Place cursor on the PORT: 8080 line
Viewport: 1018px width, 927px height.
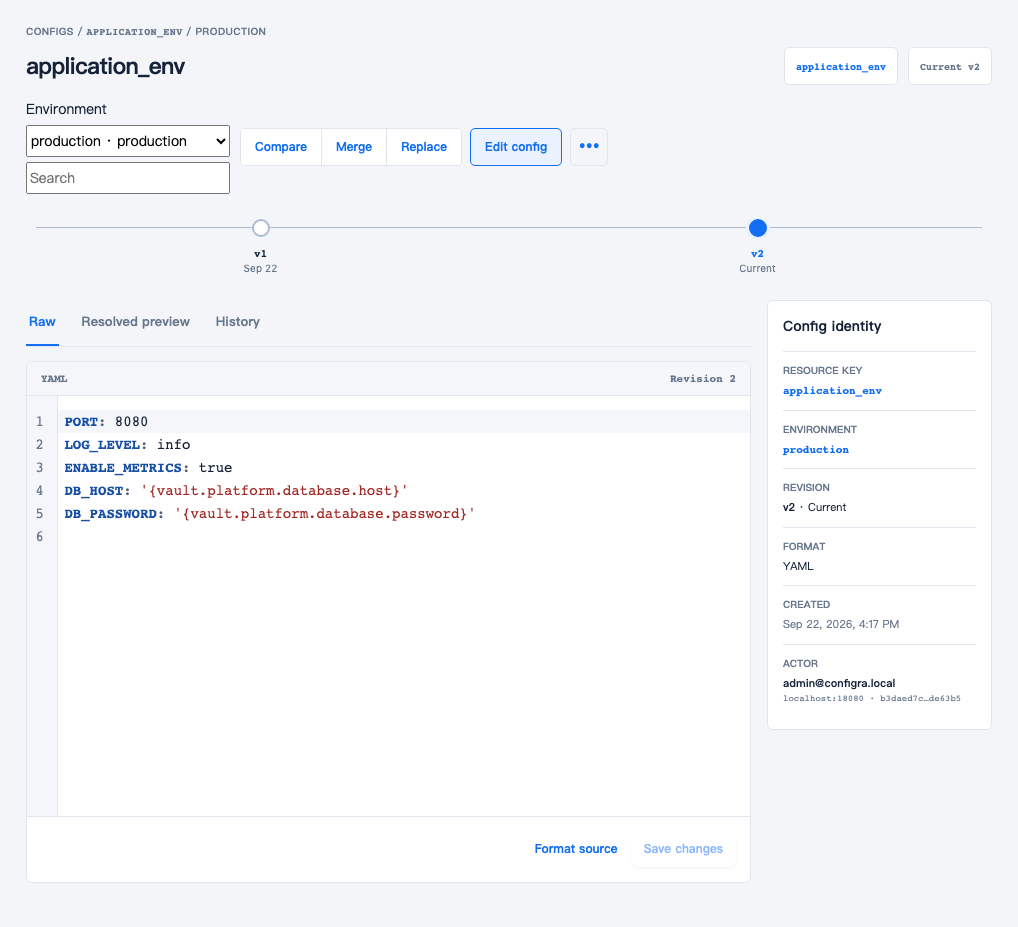tap(404, 422)
